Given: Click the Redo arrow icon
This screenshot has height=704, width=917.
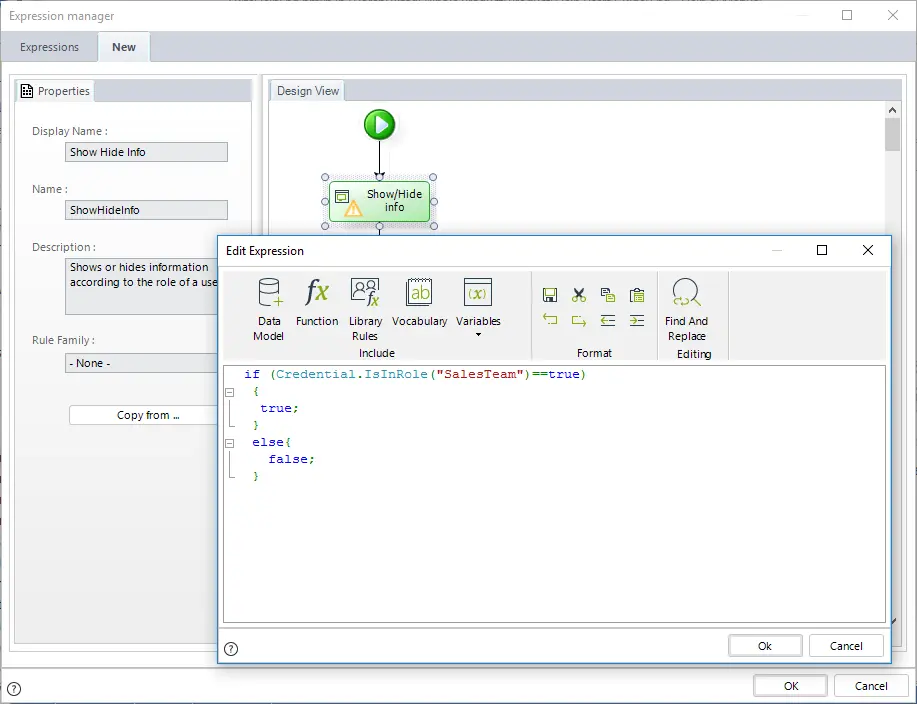Looking at the screenshot, I should 579,320.
